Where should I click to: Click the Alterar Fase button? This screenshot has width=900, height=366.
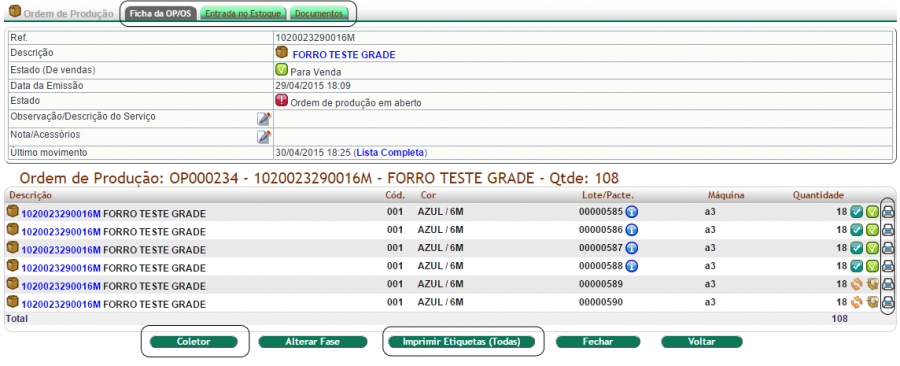[312, 342]
